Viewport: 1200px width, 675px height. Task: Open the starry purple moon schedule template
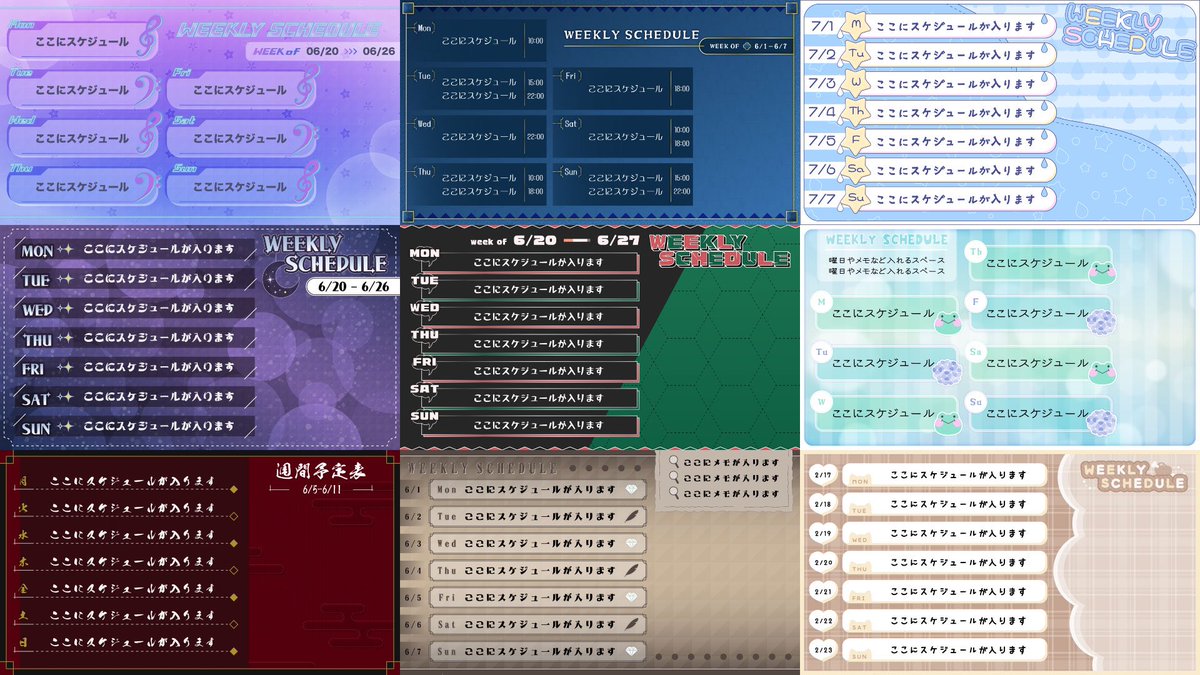coord(199,337)
